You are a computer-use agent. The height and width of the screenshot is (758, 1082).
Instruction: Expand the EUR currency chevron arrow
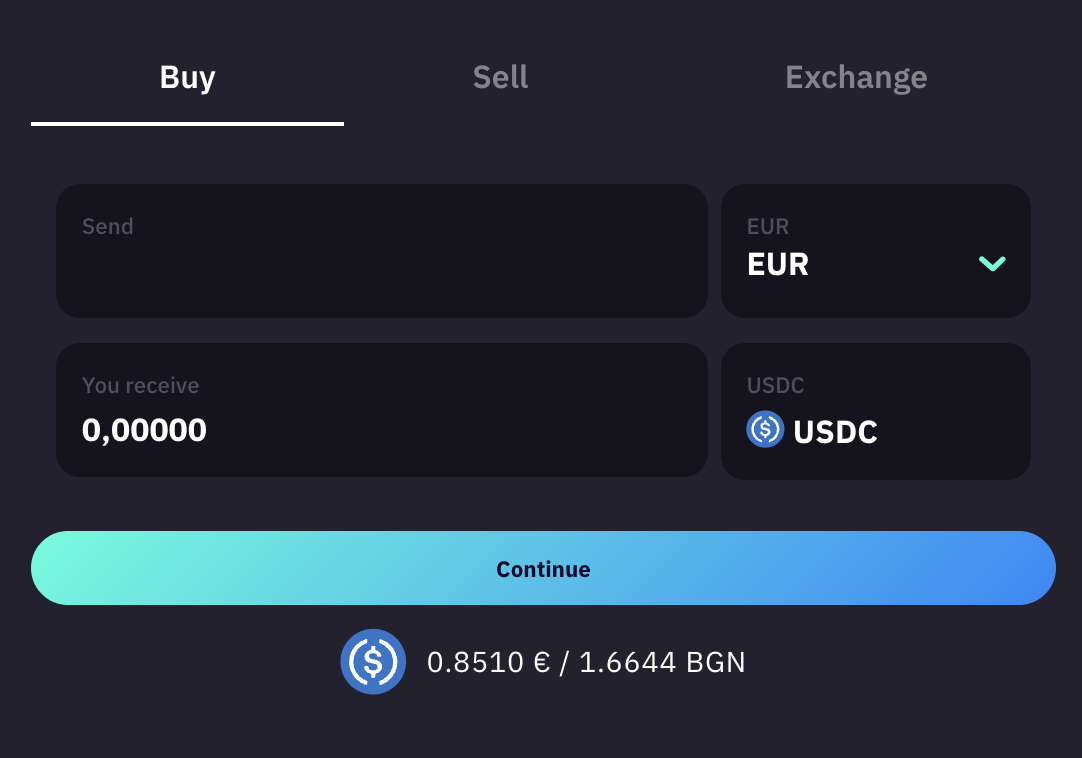click(x=992, y=264)
